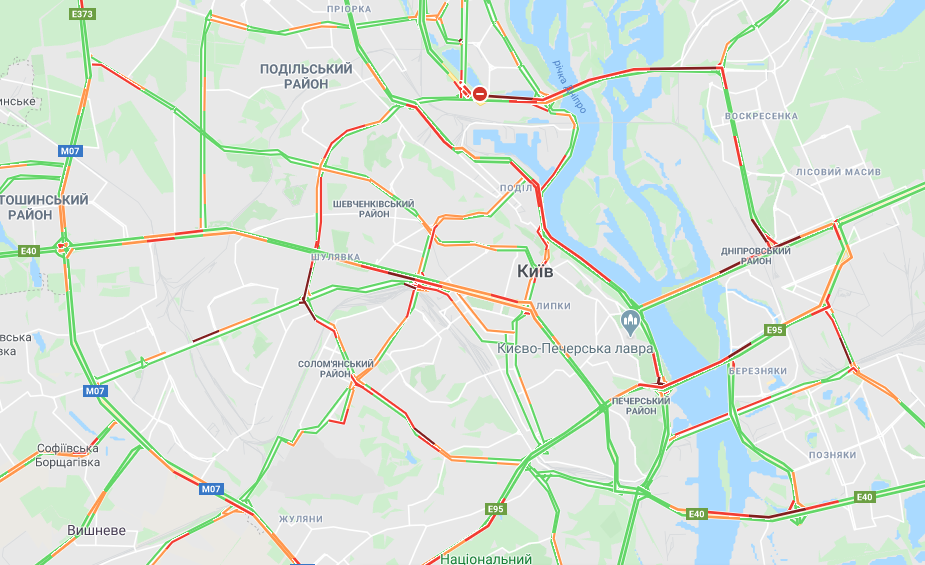Select the ШУЛЯВКА neighborhood label
Screen dimensions: 925x565
(336, 257)
